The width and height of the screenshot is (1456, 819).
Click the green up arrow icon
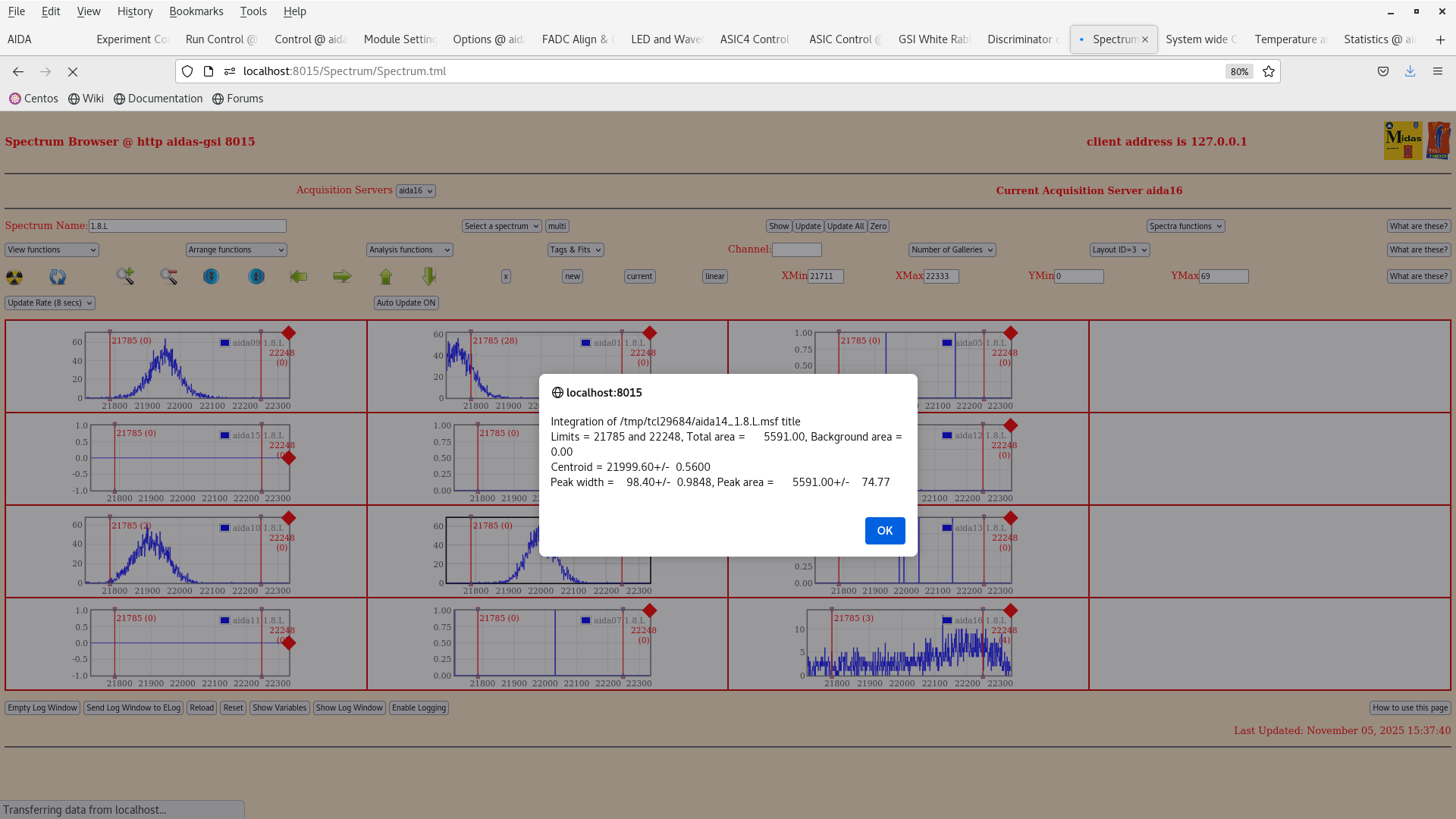click(386, 276)
